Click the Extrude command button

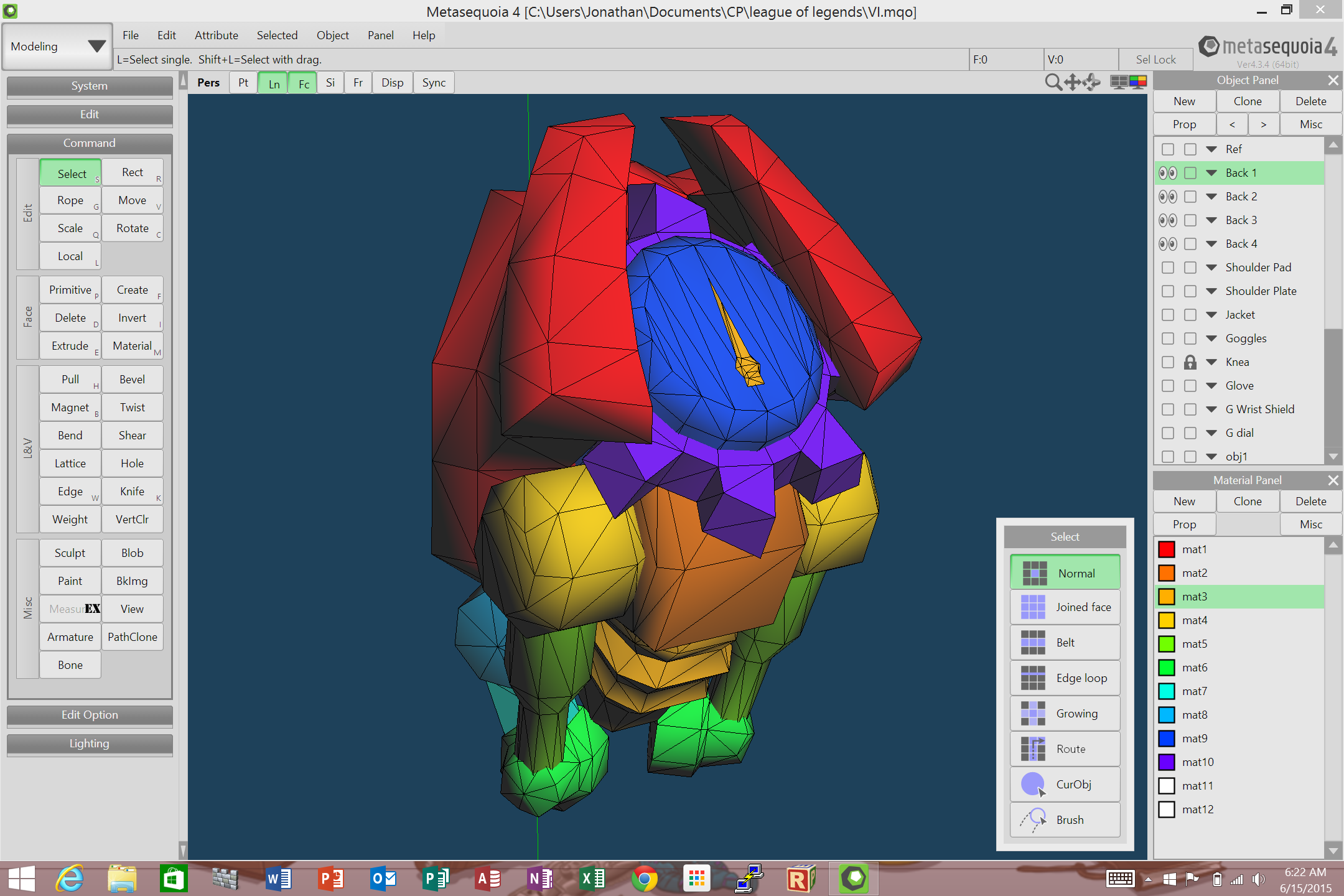pos(70,346)
